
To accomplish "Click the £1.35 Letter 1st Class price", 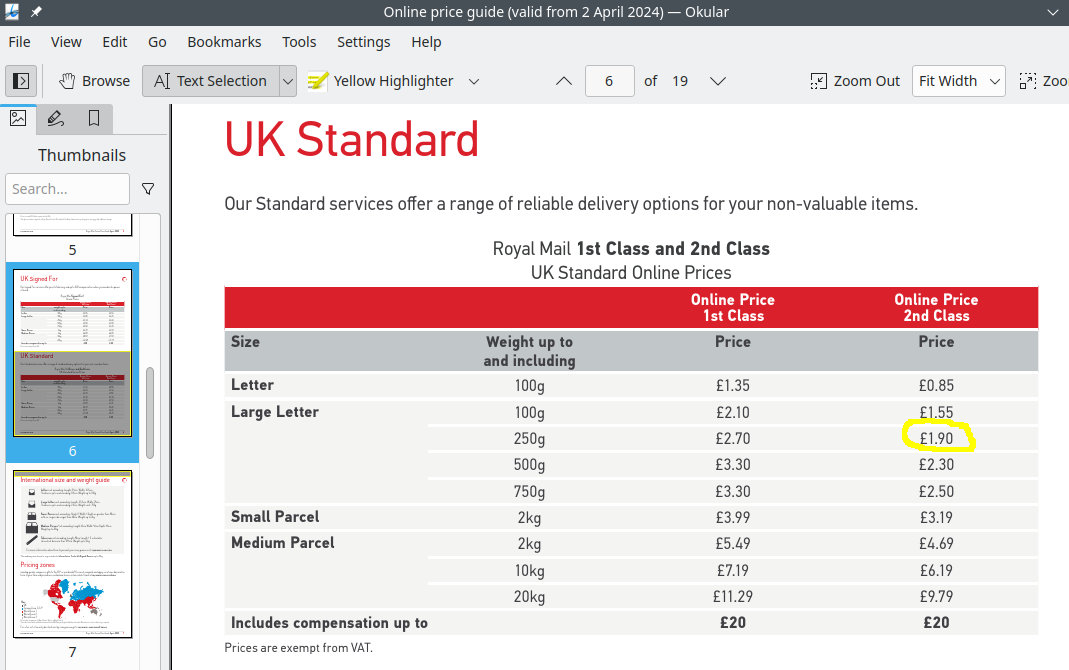I will point(733,385).
